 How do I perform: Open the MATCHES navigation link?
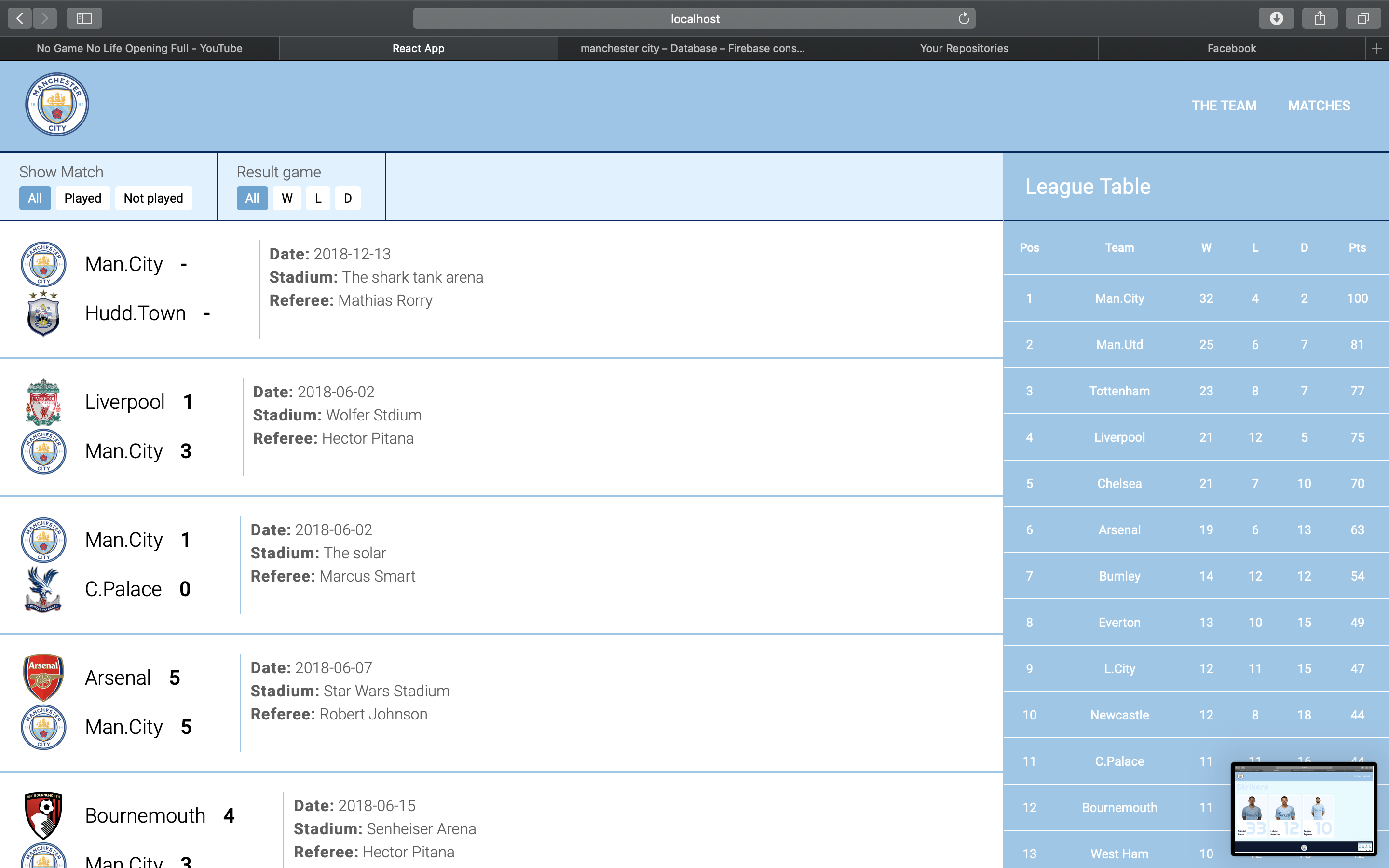[1319, 106]
